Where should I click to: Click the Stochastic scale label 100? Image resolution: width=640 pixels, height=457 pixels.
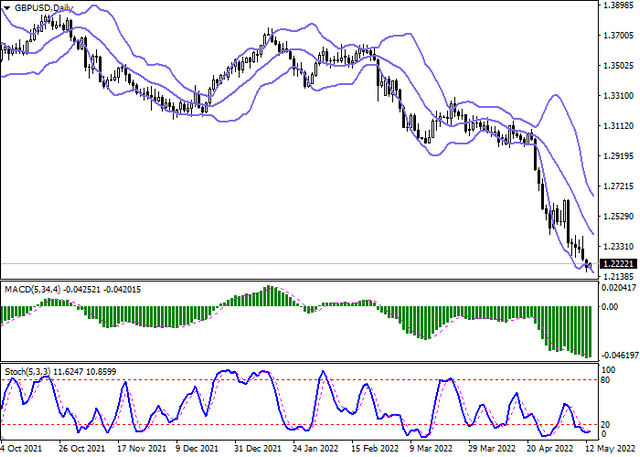[x=609, y=370]
